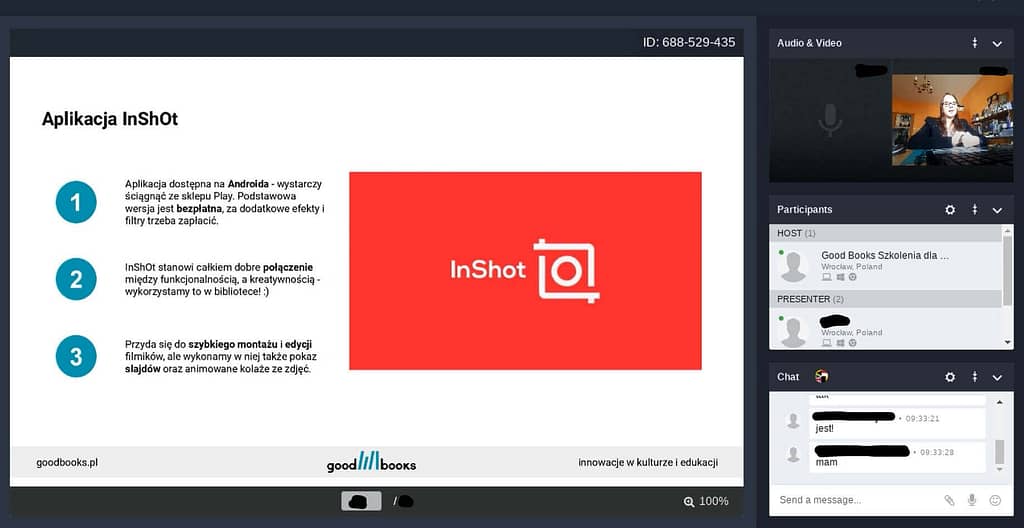The image size is (1024, 528).
Task: Attach a file with the paperclip icon
Action: point(949,500)
